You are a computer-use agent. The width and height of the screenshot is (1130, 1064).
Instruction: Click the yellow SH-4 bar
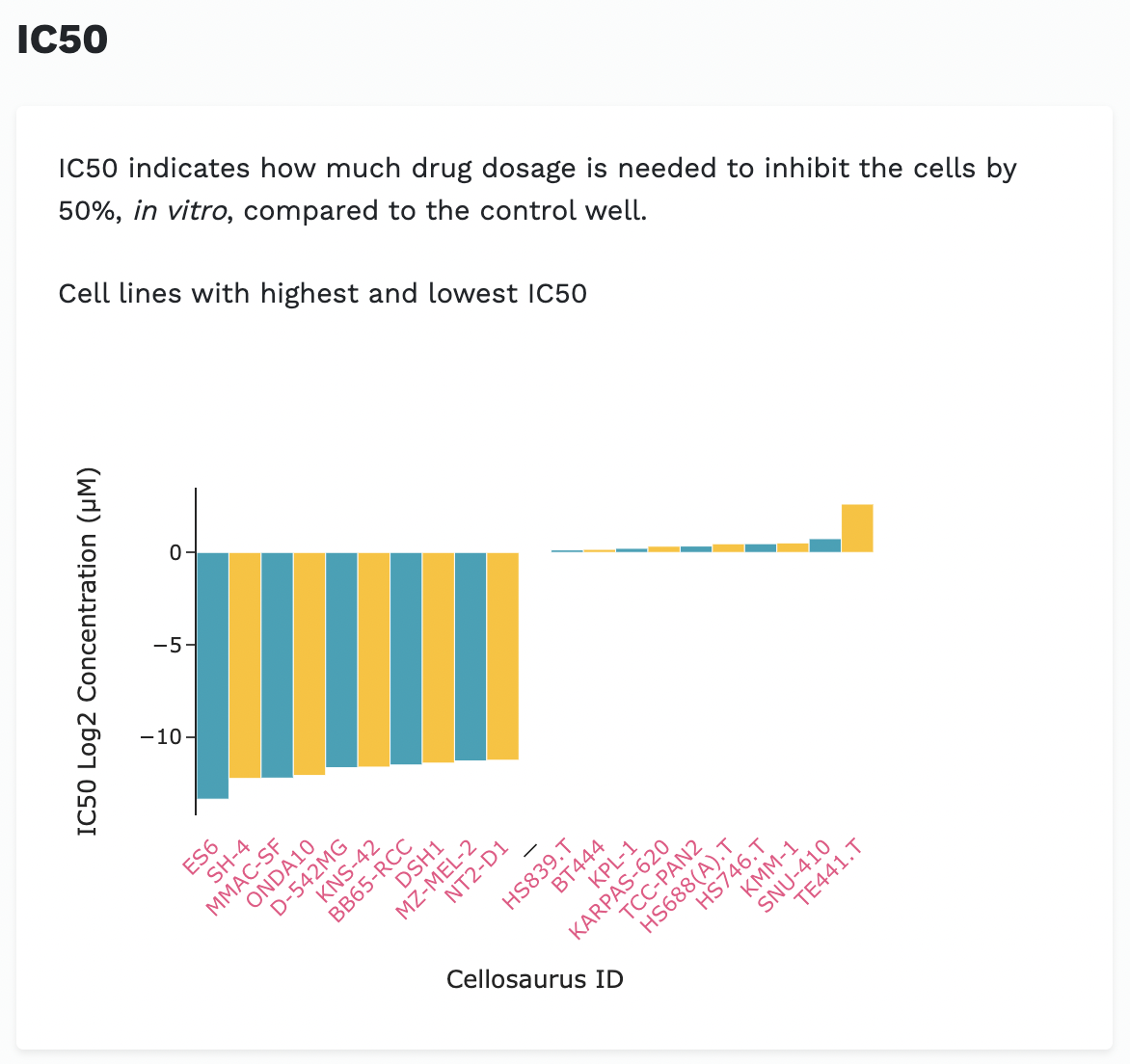[x=245, y=665]
